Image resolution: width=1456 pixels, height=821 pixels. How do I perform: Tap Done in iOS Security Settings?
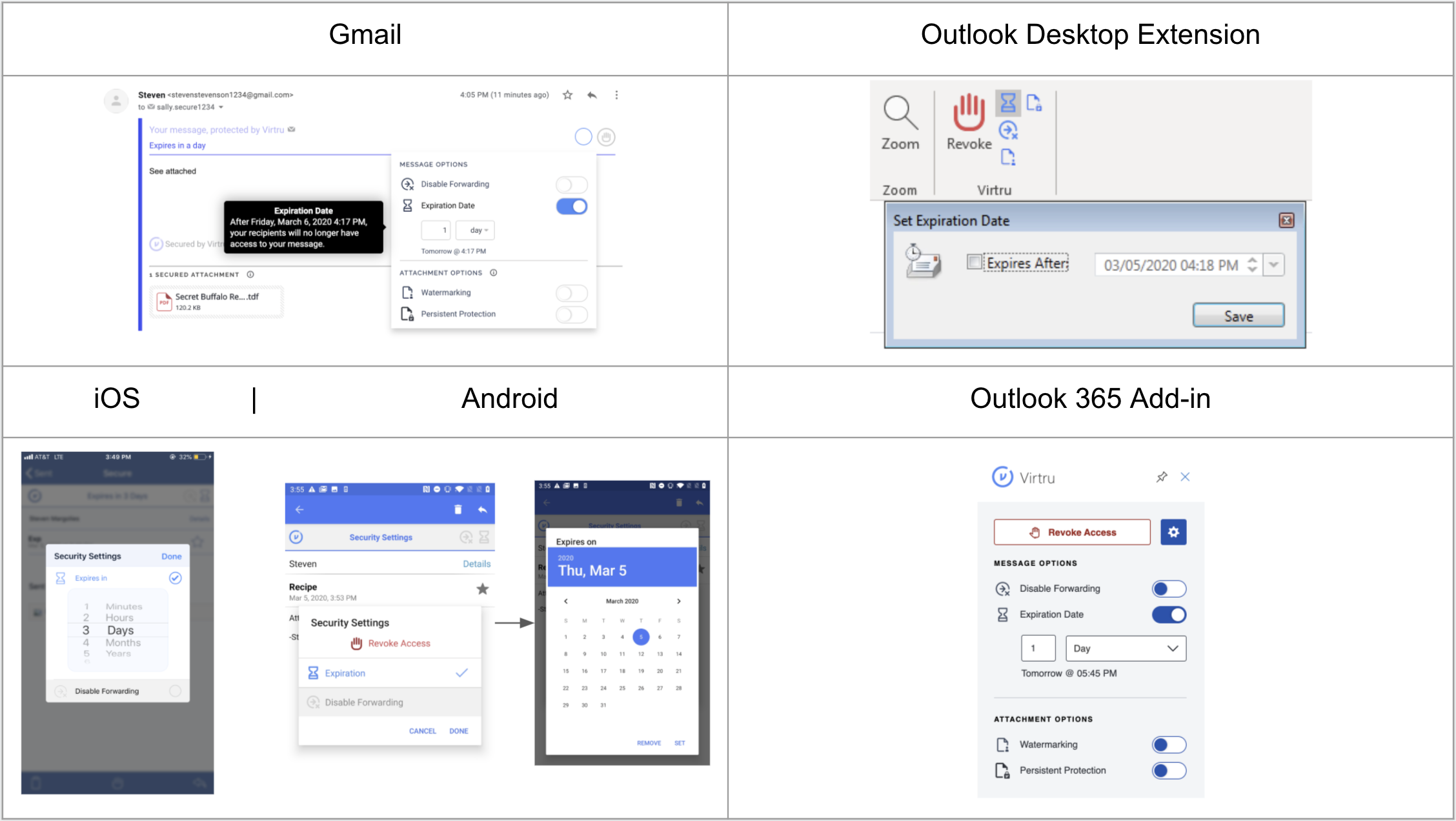pos(171,556)
